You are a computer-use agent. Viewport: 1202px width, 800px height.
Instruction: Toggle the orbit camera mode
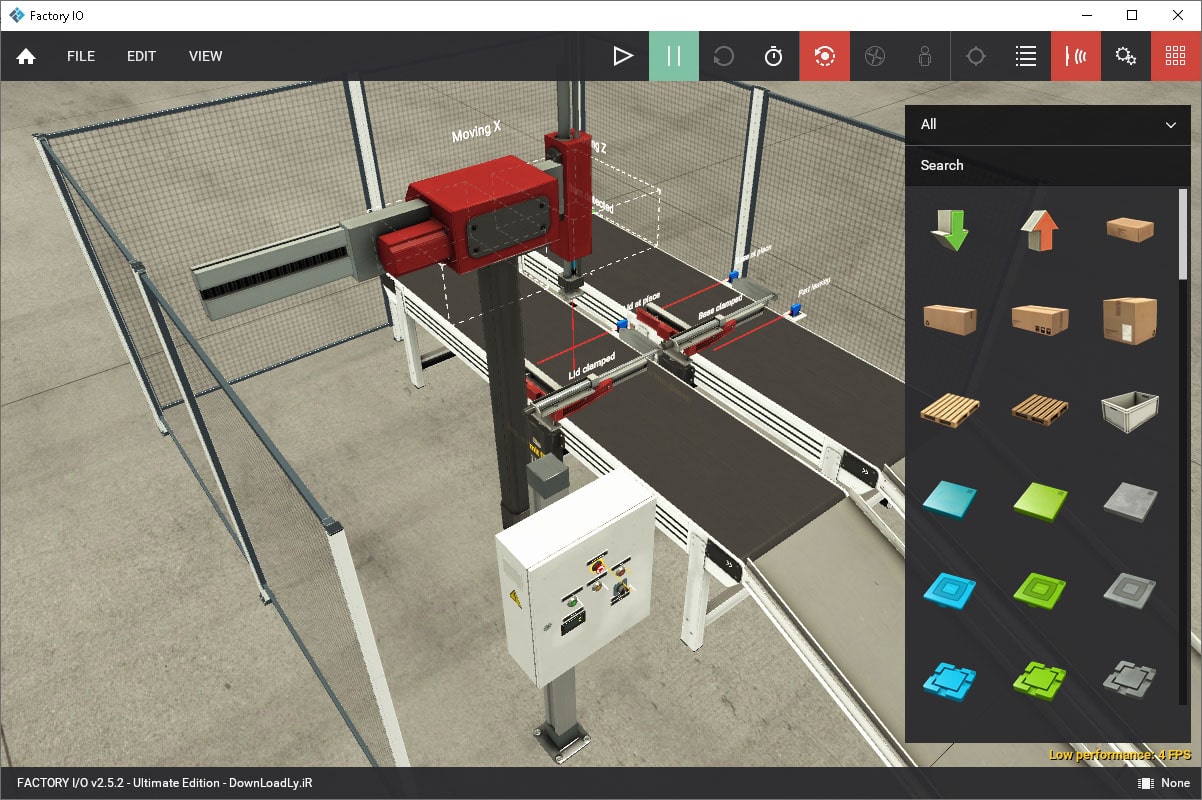point(825,56)
